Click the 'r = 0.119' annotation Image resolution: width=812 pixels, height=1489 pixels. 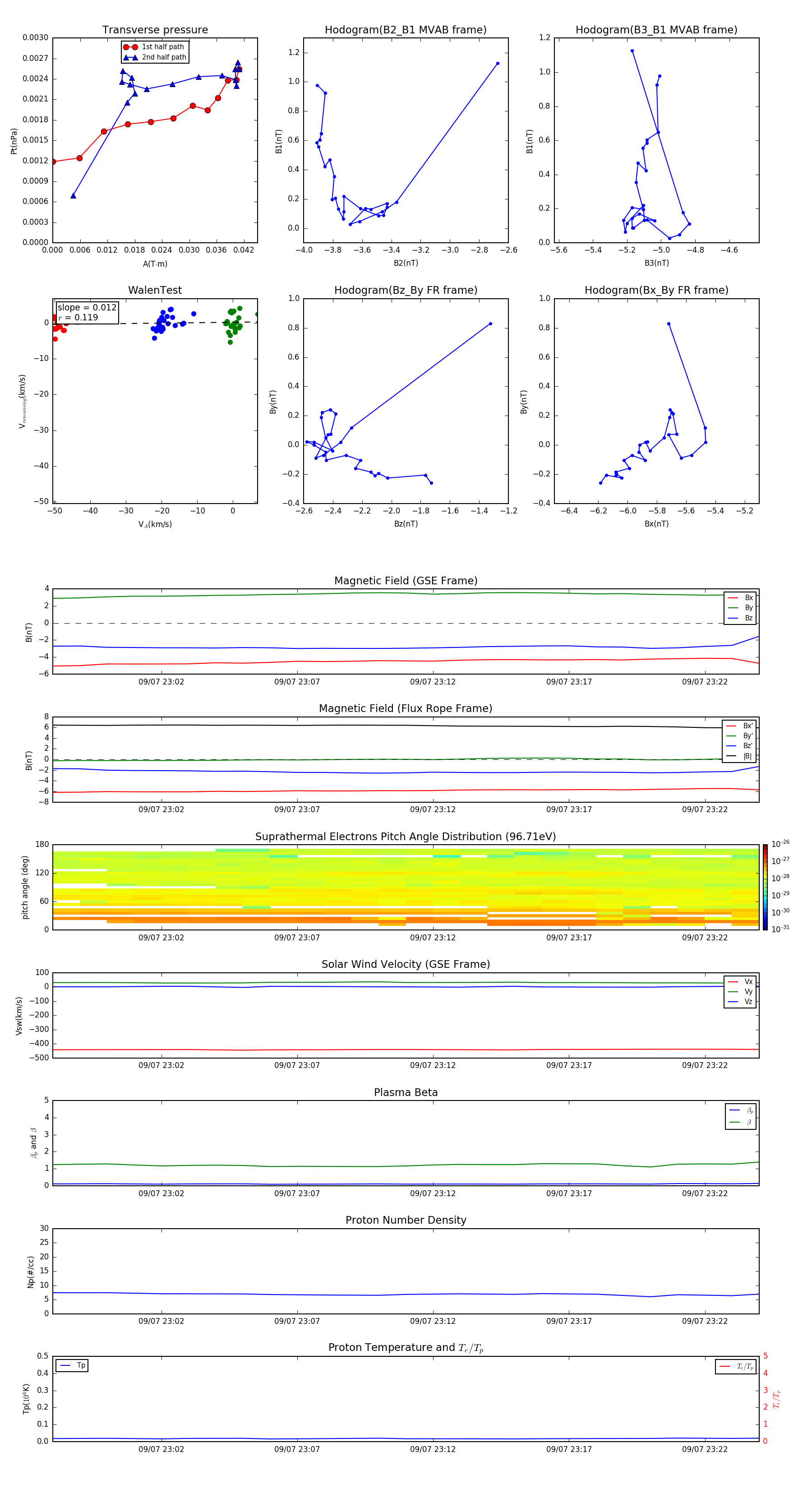pos(78,317)
